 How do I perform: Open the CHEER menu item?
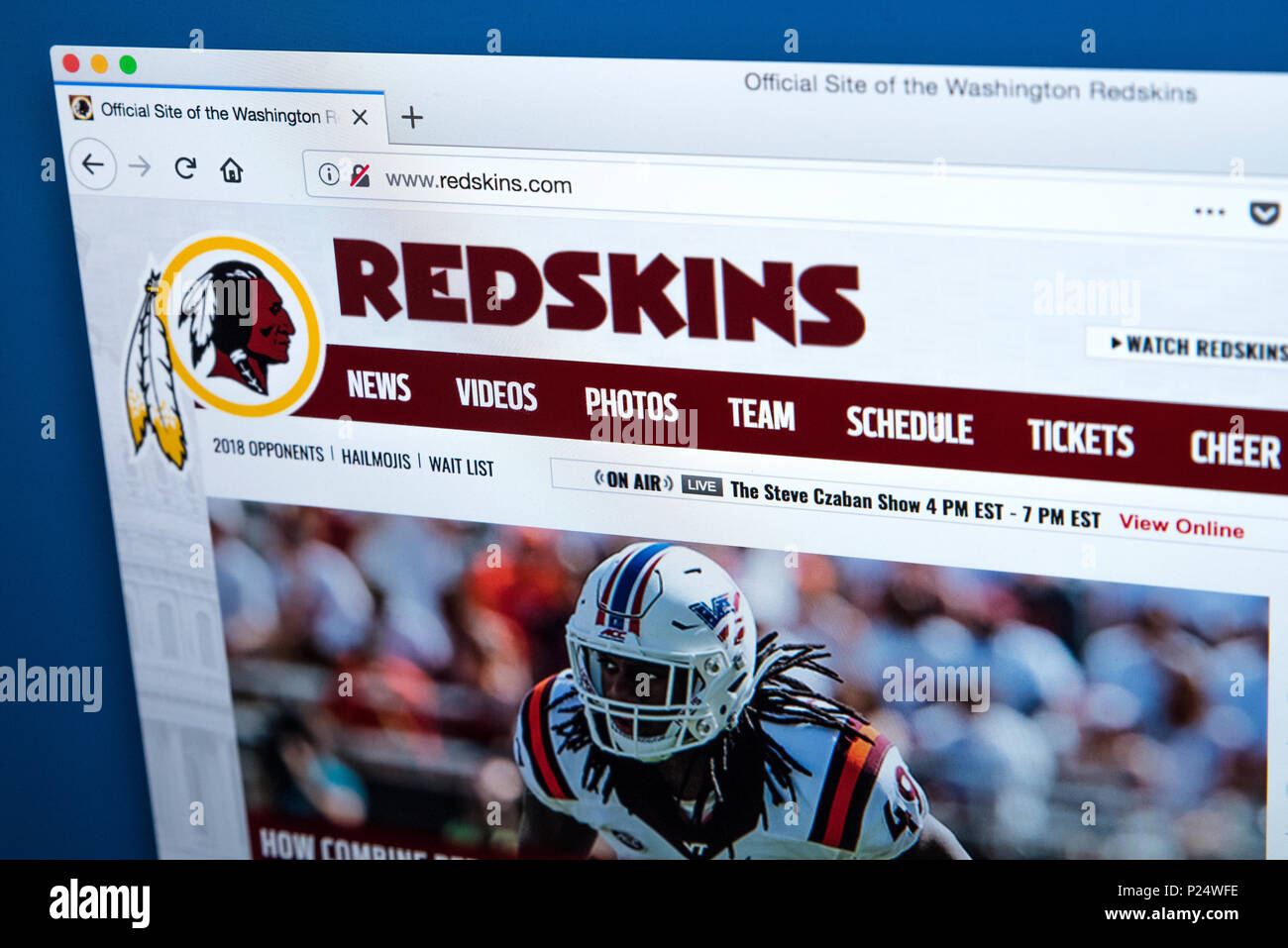[x=1235, y=450]
